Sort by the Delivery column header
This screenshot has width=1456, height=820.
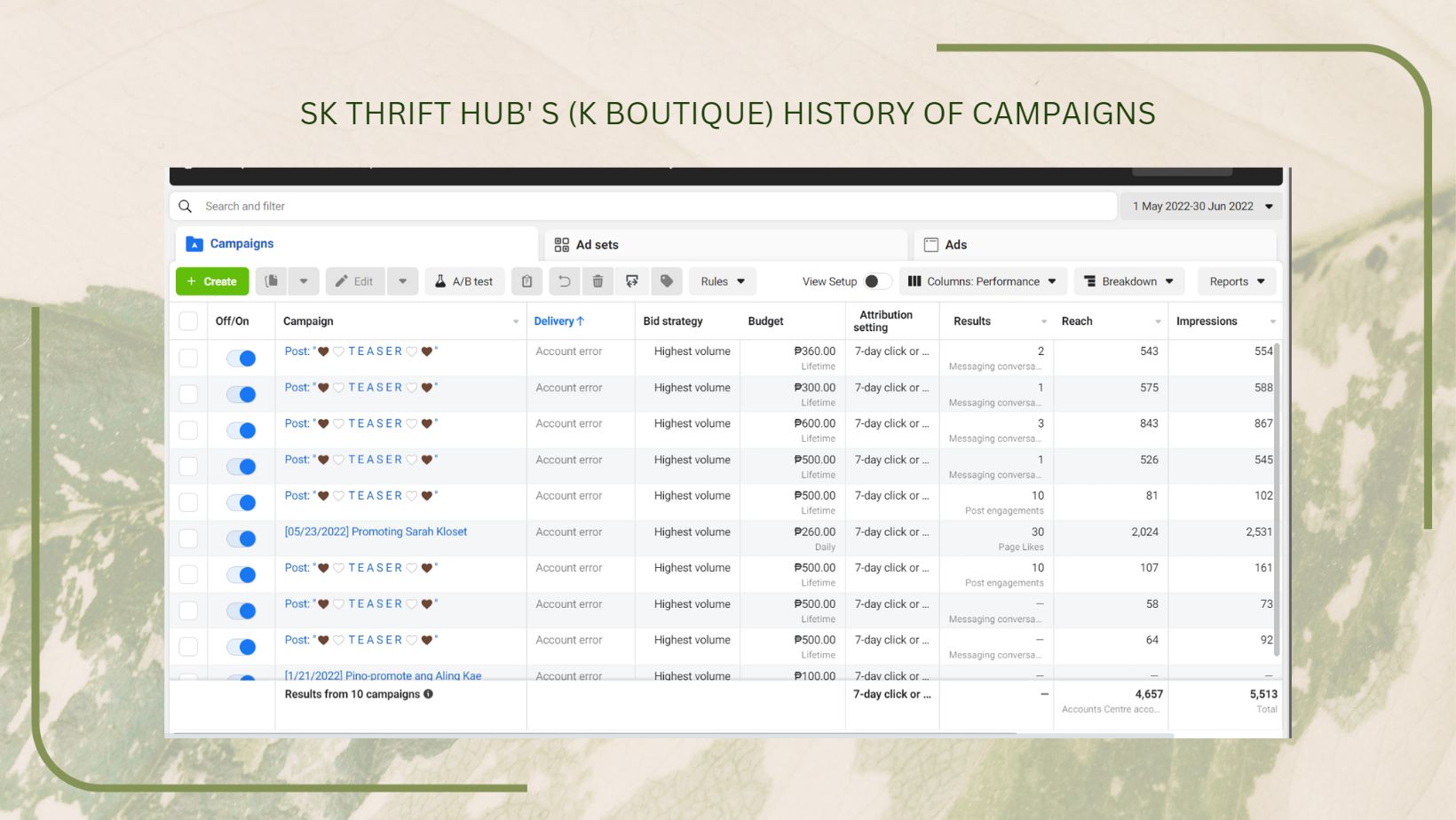(558, 321)
